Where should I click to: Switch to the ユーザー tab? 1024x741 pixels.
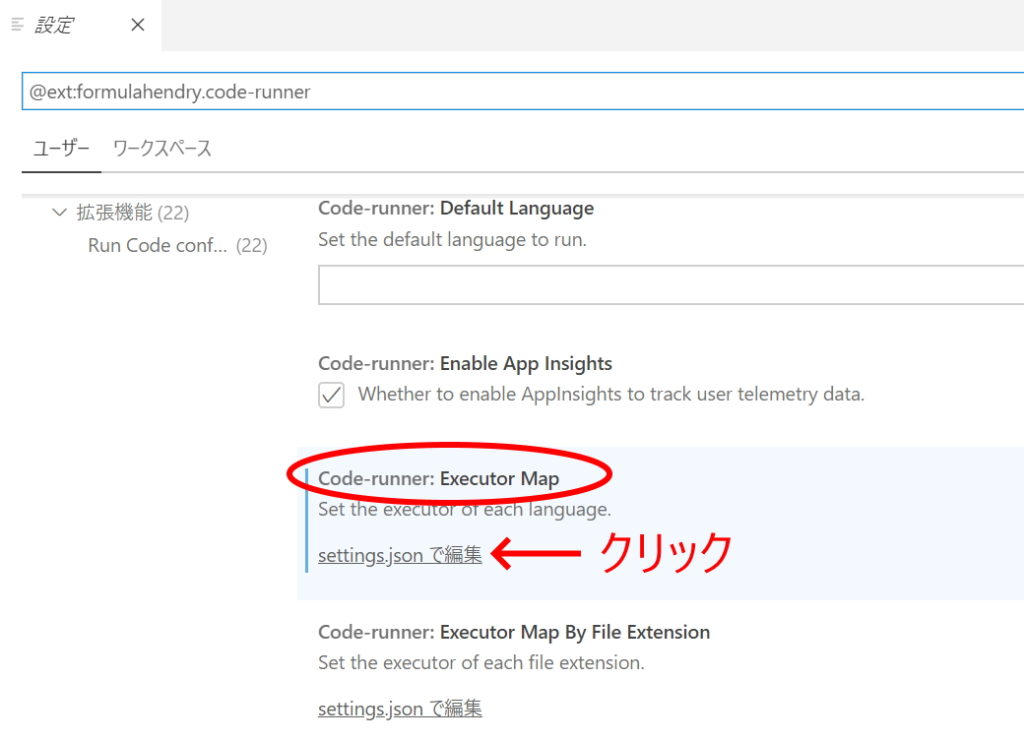click(x=61, y=149)
